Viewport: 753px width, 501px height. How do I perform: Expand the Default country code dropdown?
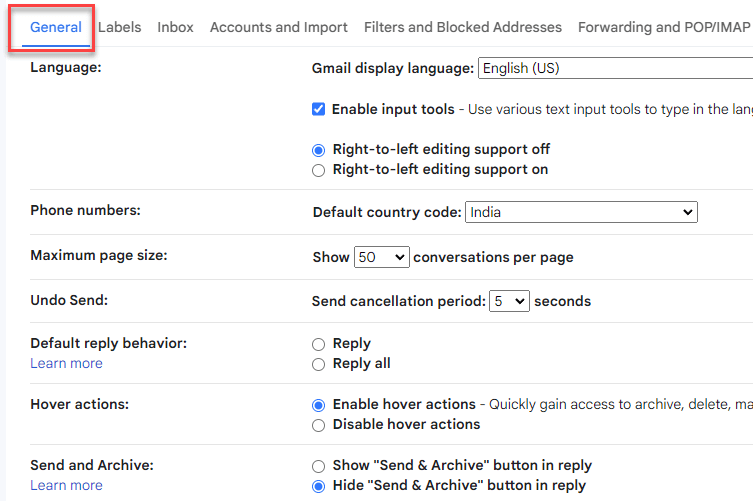581,213
